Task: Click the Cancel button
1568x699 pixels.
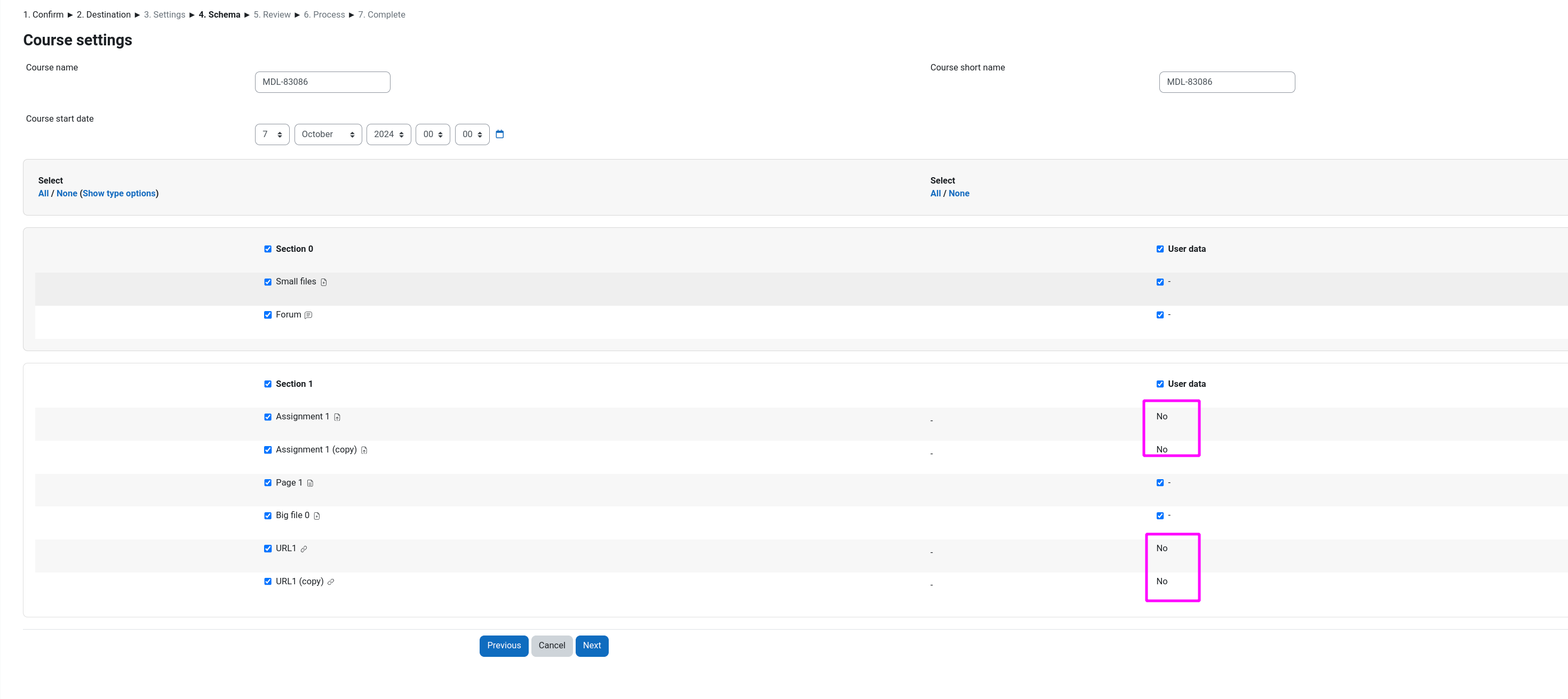Action: (x=552, y=646)
